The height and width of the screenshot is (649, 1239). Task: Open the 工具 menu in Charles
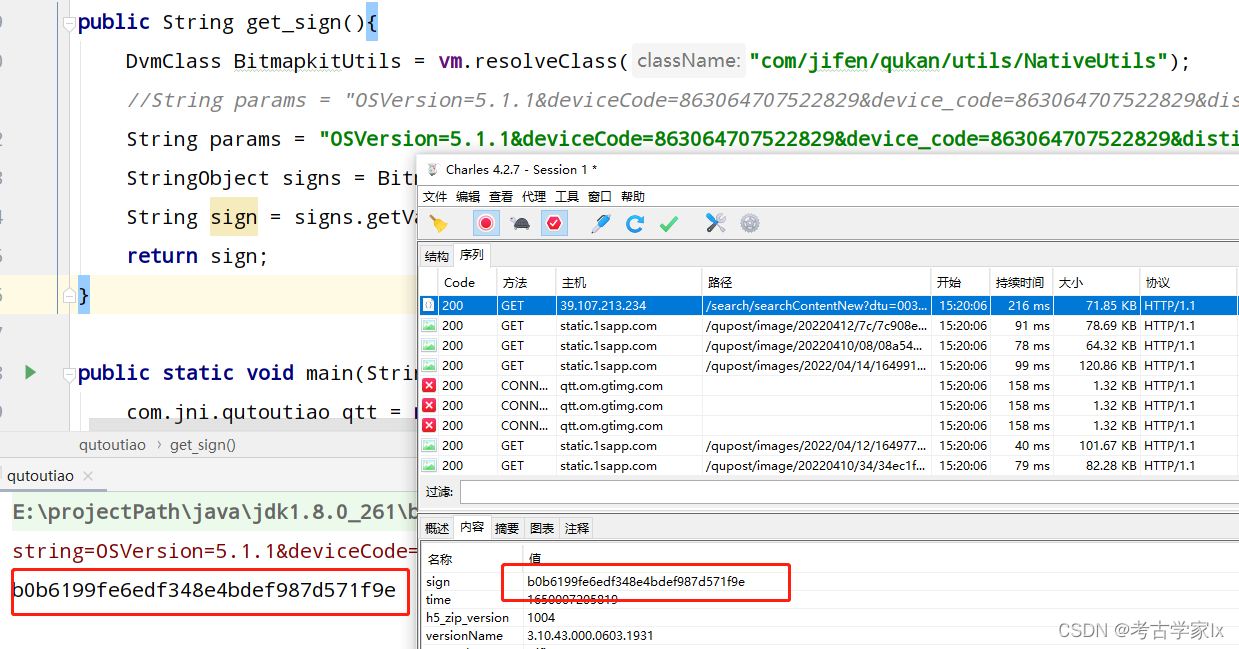tap(567, 197)
